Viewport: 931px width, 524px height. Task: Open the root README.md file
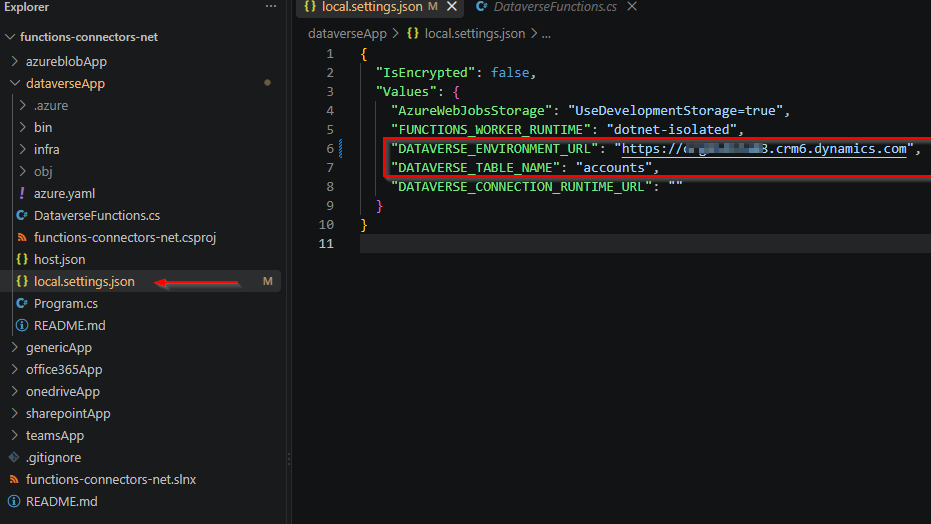pos(62,501)
